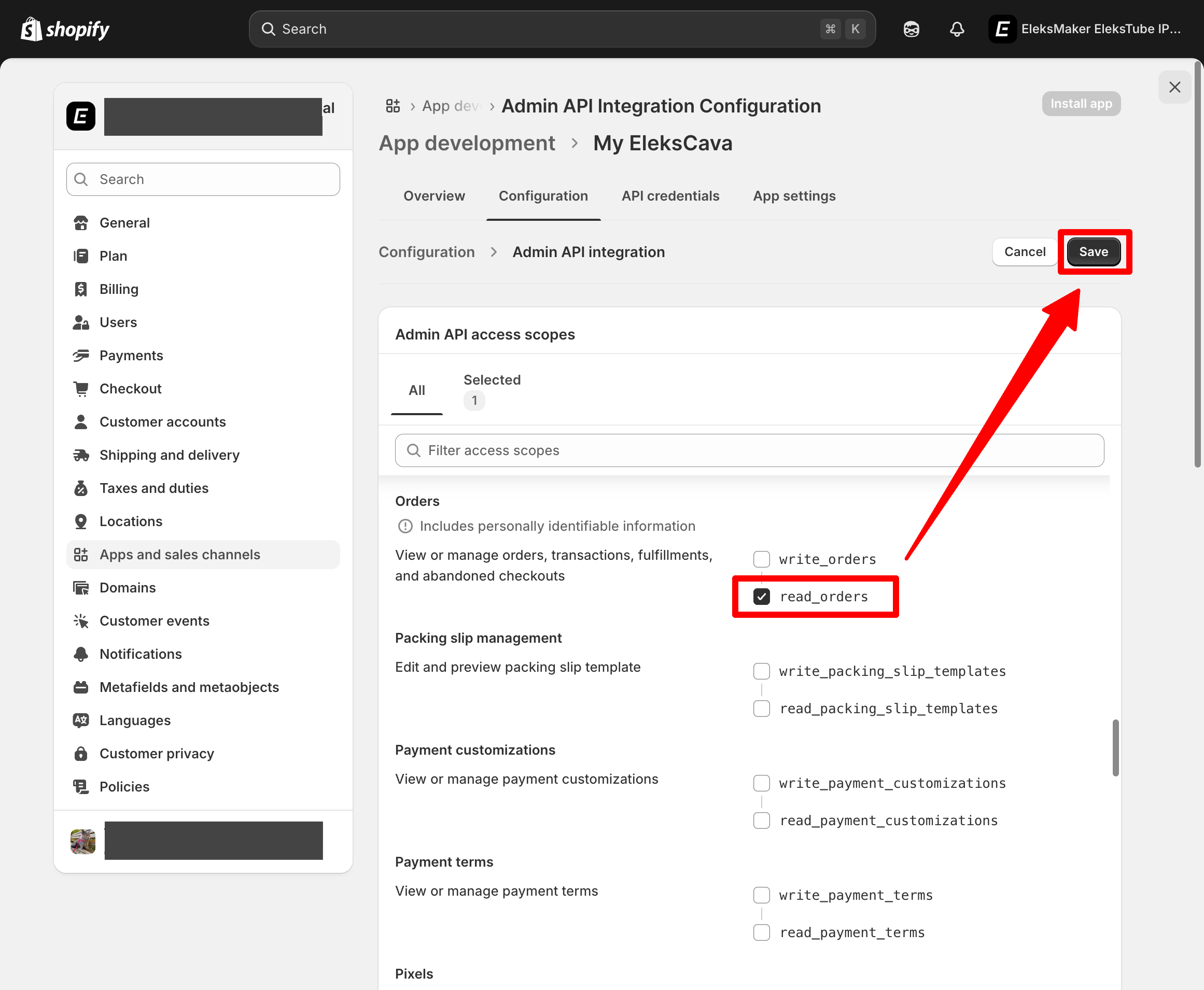Open Shipping and delivery via its truck icon
The height and width of the screenshot is (990, 1204).
[81, 455]
